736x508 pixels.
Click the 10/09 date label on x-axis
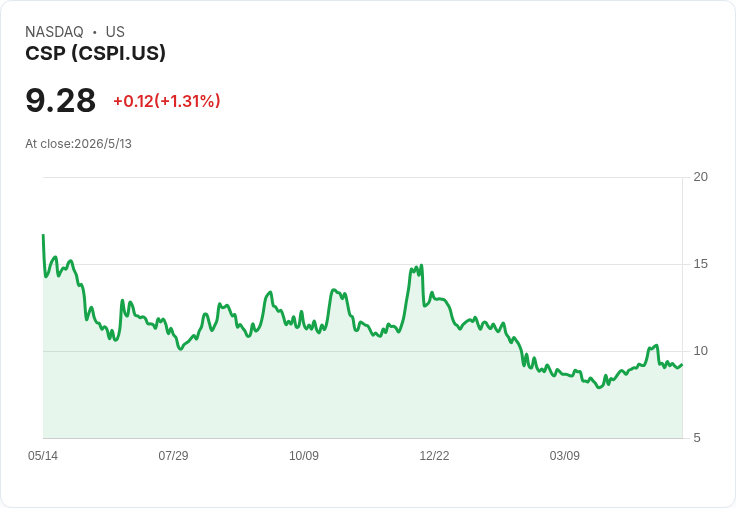click(304, 455)
